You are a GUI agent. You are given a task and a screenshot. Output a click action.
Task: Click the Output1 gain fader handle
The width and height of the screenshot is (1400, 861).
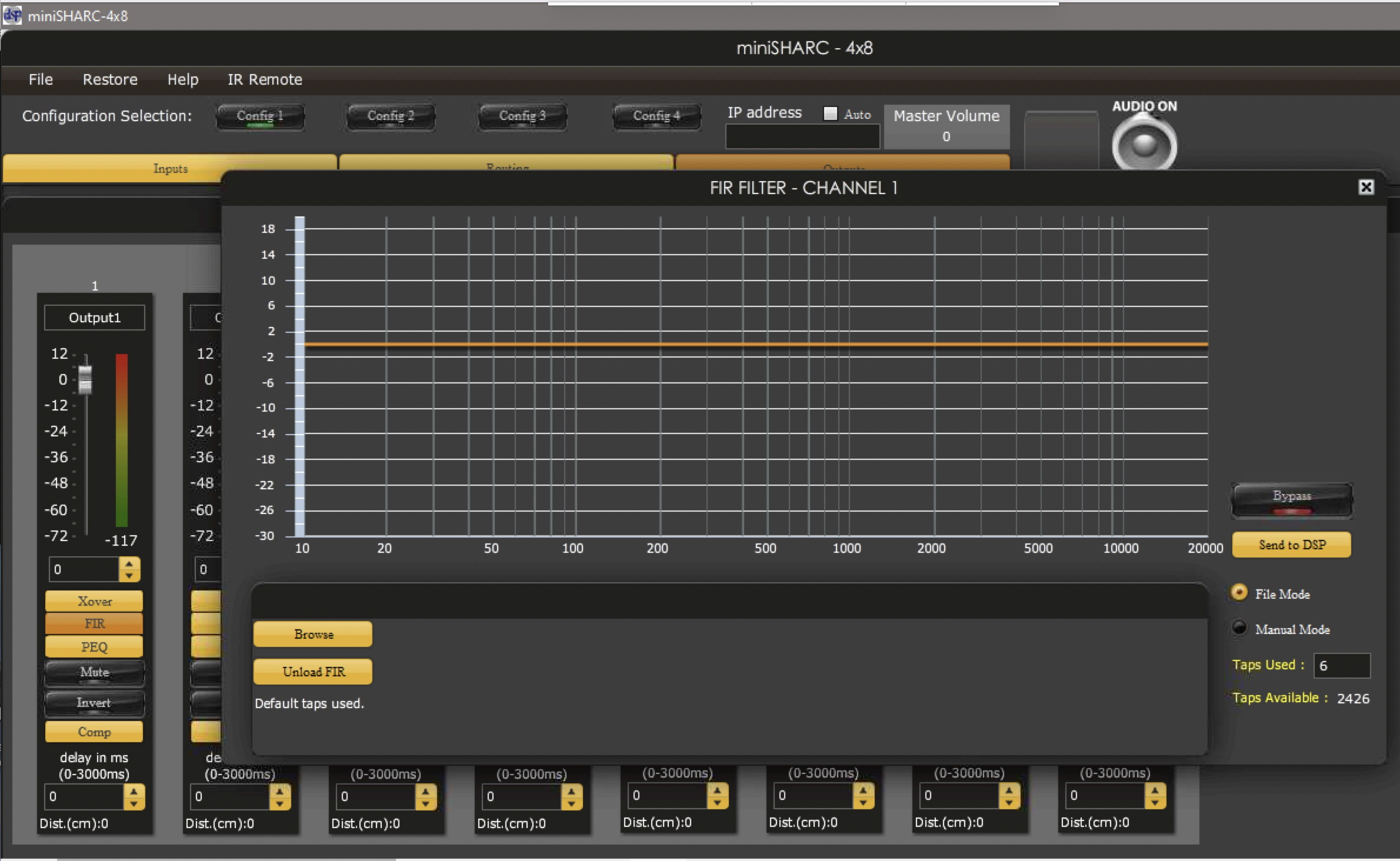85,380
